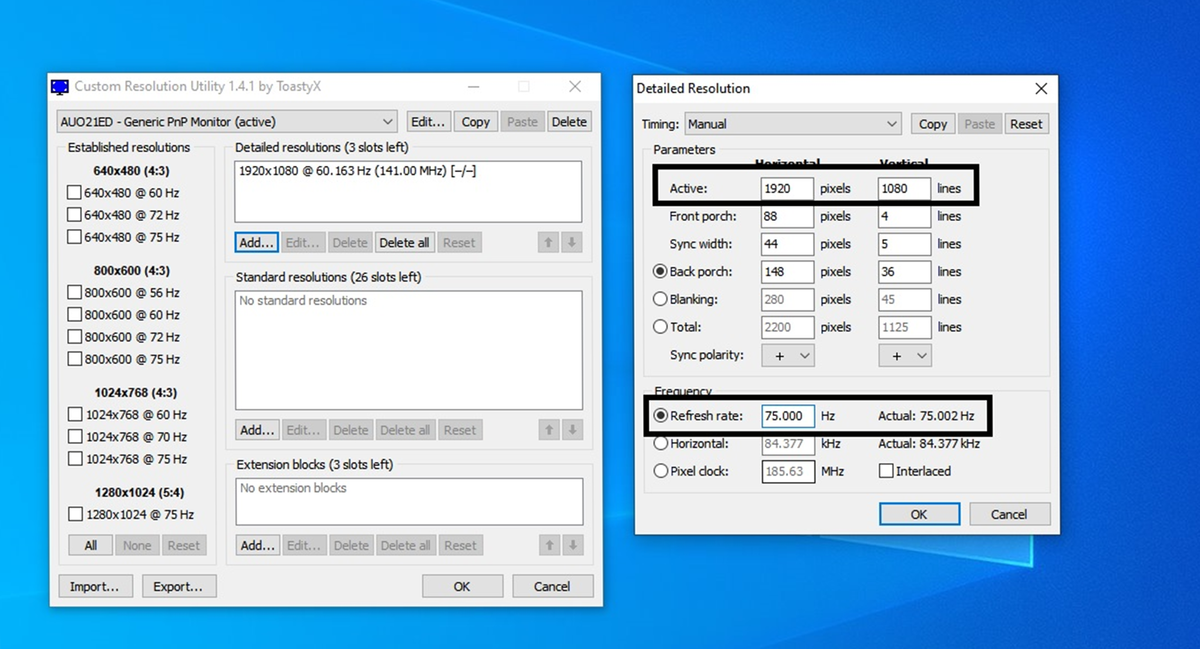This screenshot has height=649, width=1200.
Task: Focus the Active horizontal pixels field (1920)
Action: click(x=788, y=188)
